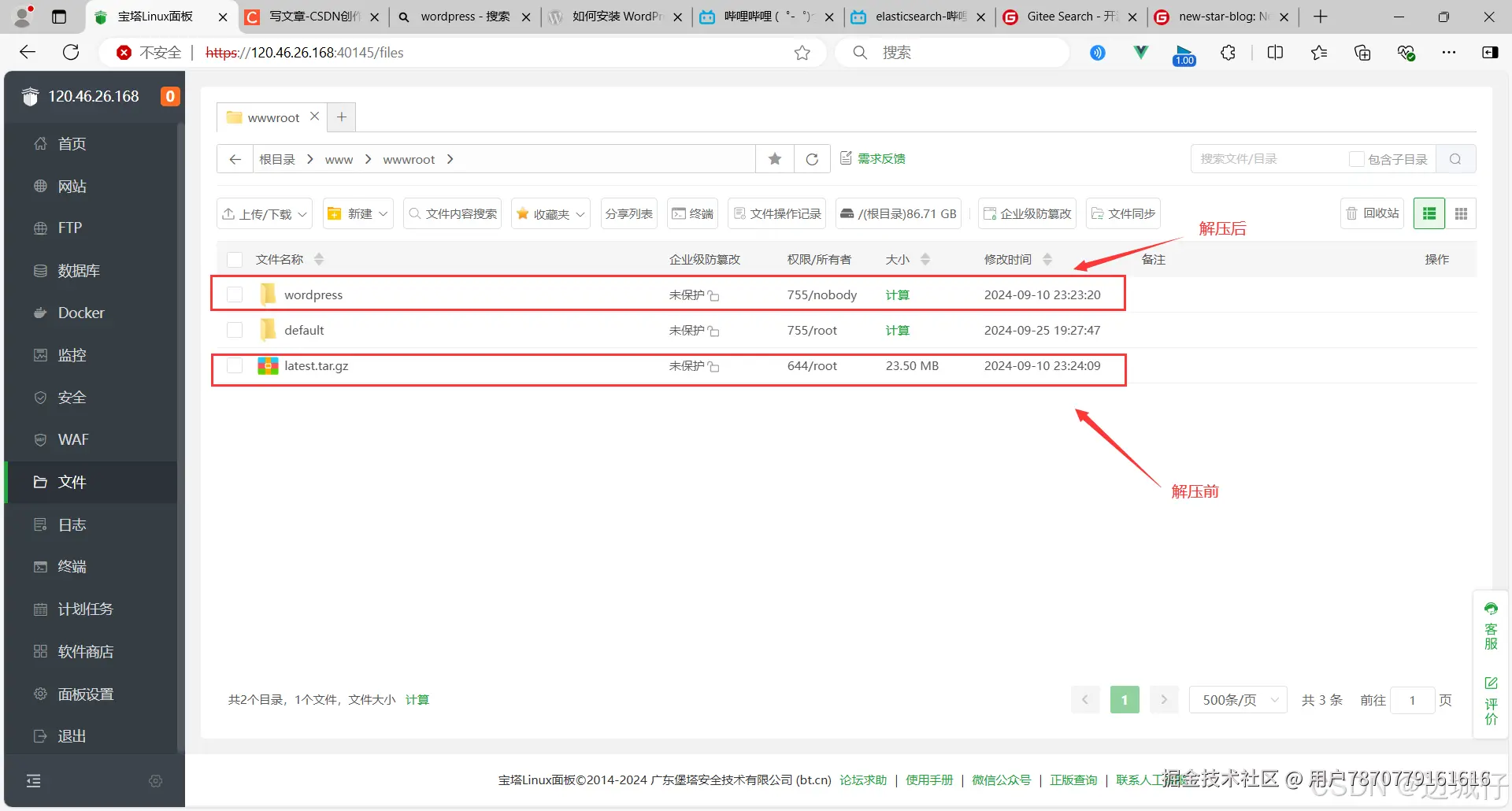Expand chevron after wwwroot in path
This screenshot has width=1512, height=811.
[x=450, y=159]
